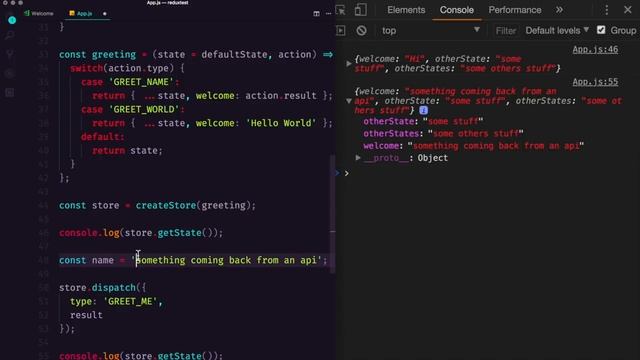Click 'store.dispatch' call in the editor

coord(97,287)
